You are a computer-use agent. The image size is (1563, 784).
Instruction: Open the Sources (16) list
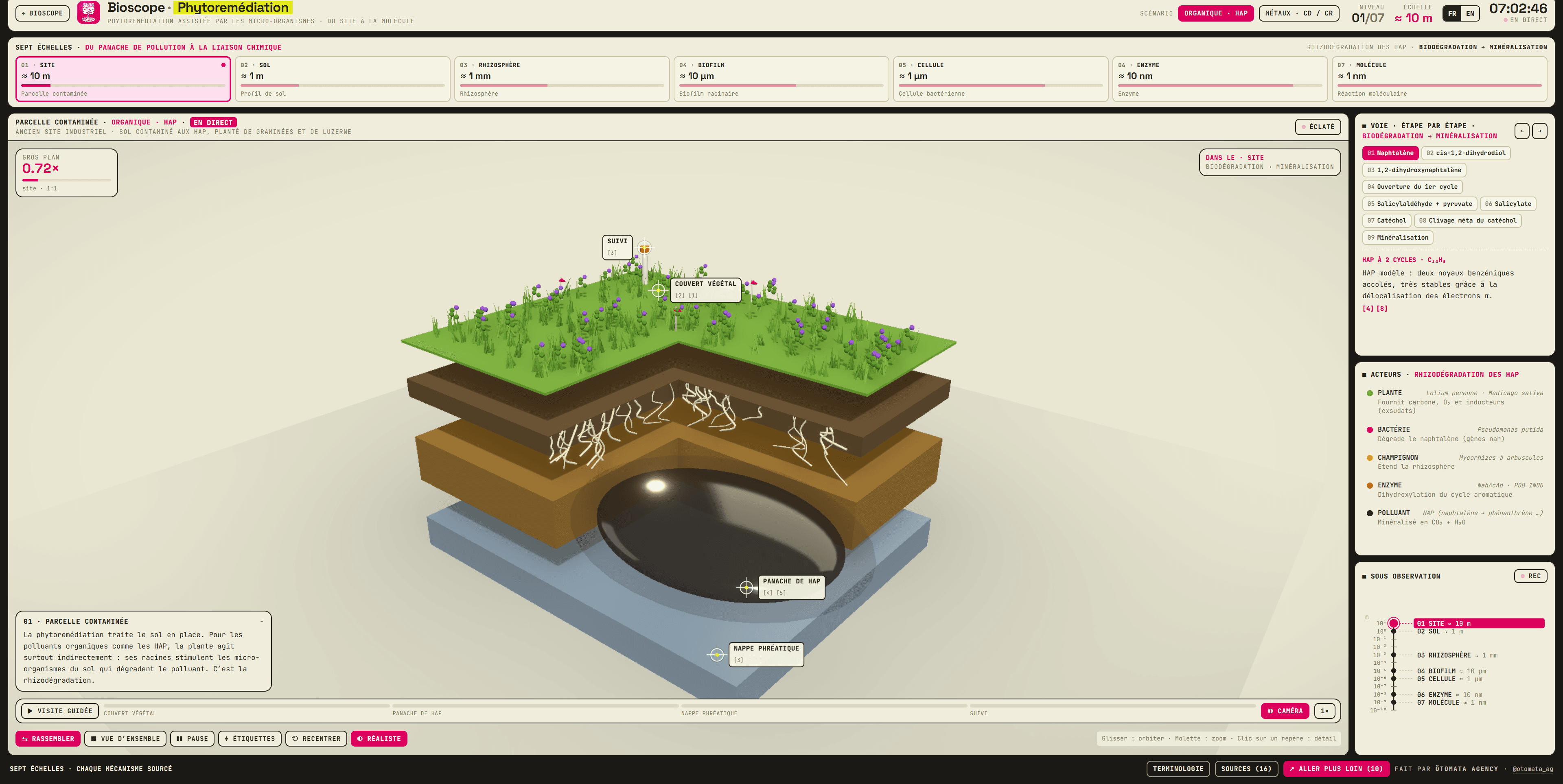point(1246,769)
